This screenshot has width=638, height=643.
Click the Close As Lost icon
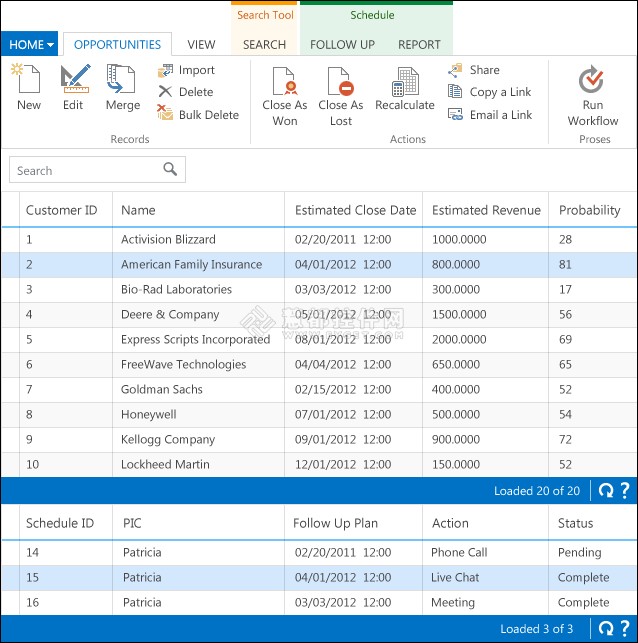340,81
